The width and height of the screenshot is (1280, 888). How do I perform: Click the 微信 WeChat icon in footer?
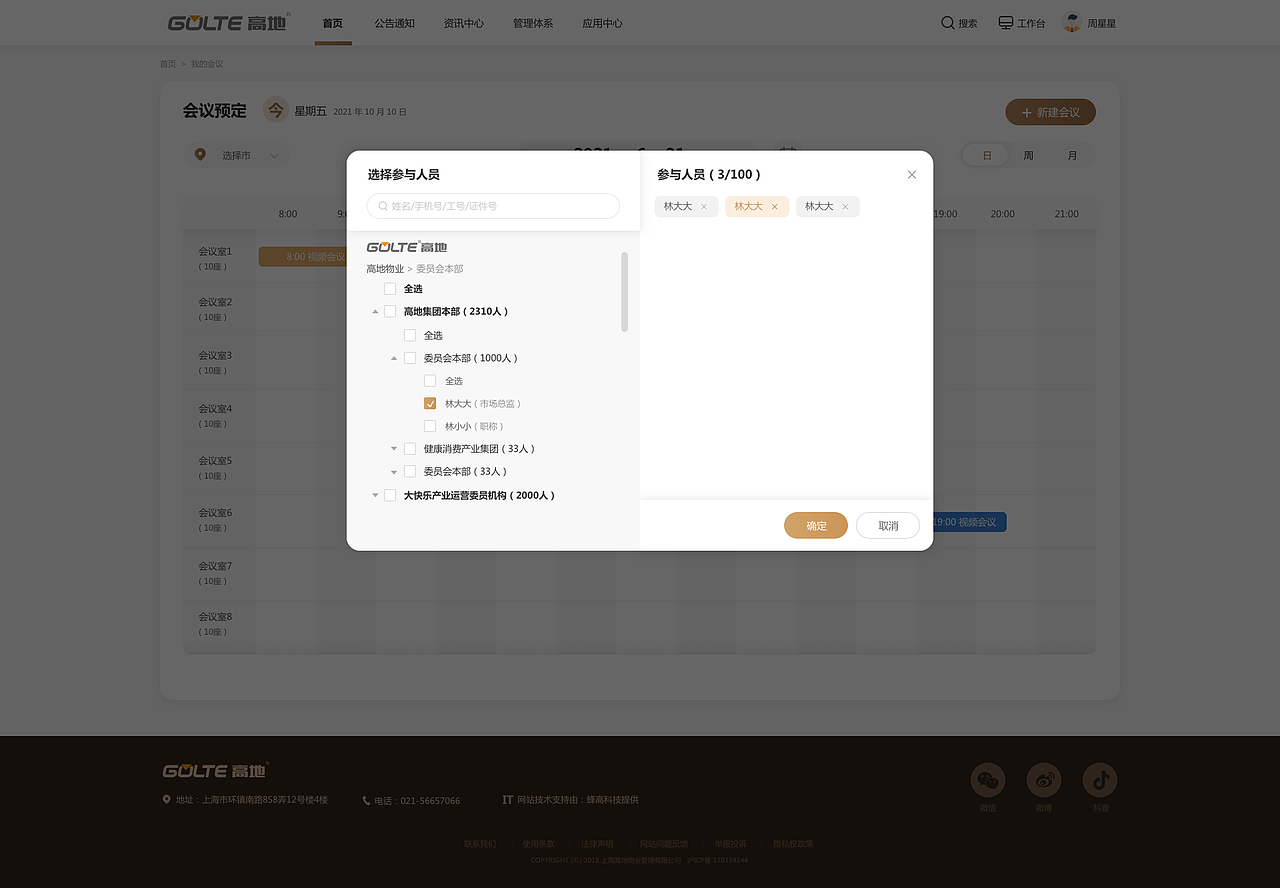[x=988, y=780]
